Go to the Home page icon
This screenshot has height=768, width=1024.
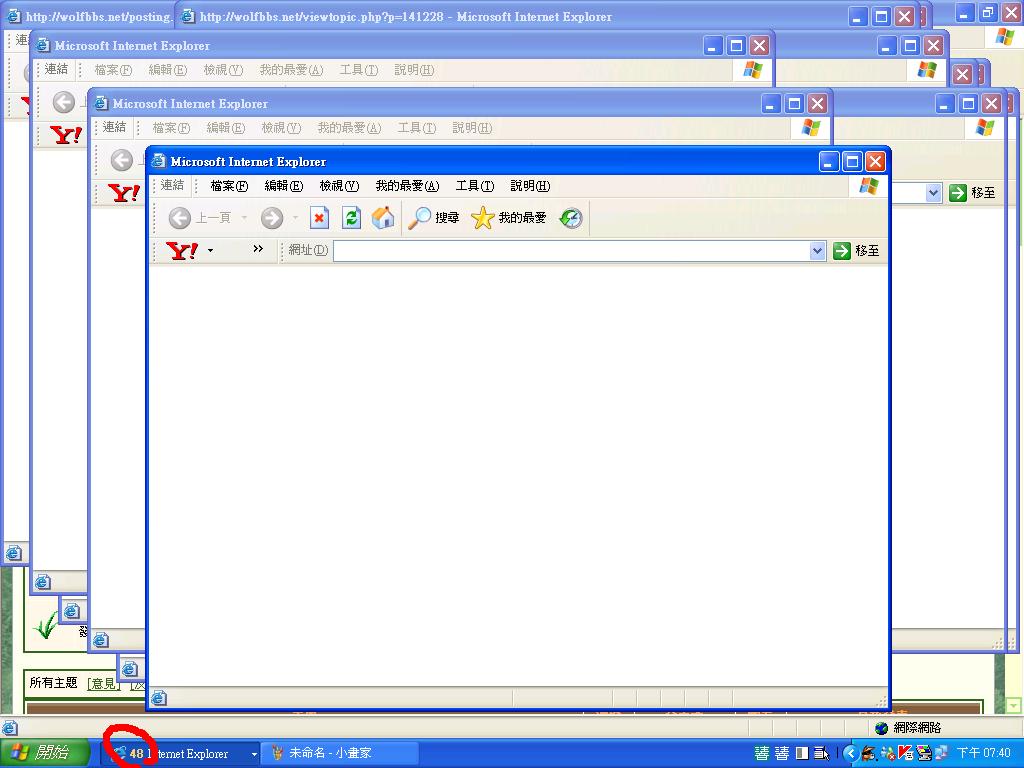click(382, 218)
